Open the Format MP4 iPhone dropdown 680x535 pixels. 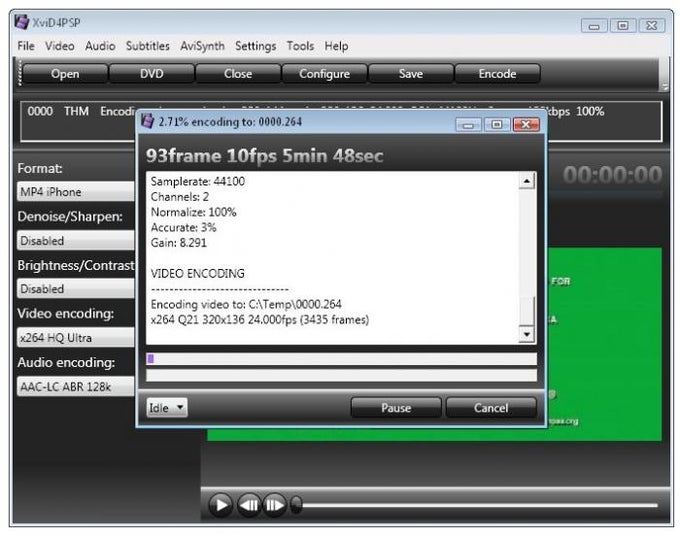click(76, 192)
